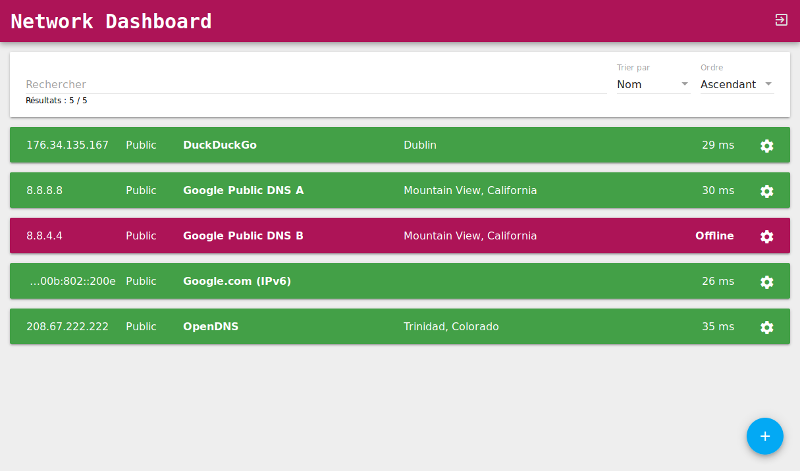
Task: Click the Network Dashboard title
Action: coord(111,21)
